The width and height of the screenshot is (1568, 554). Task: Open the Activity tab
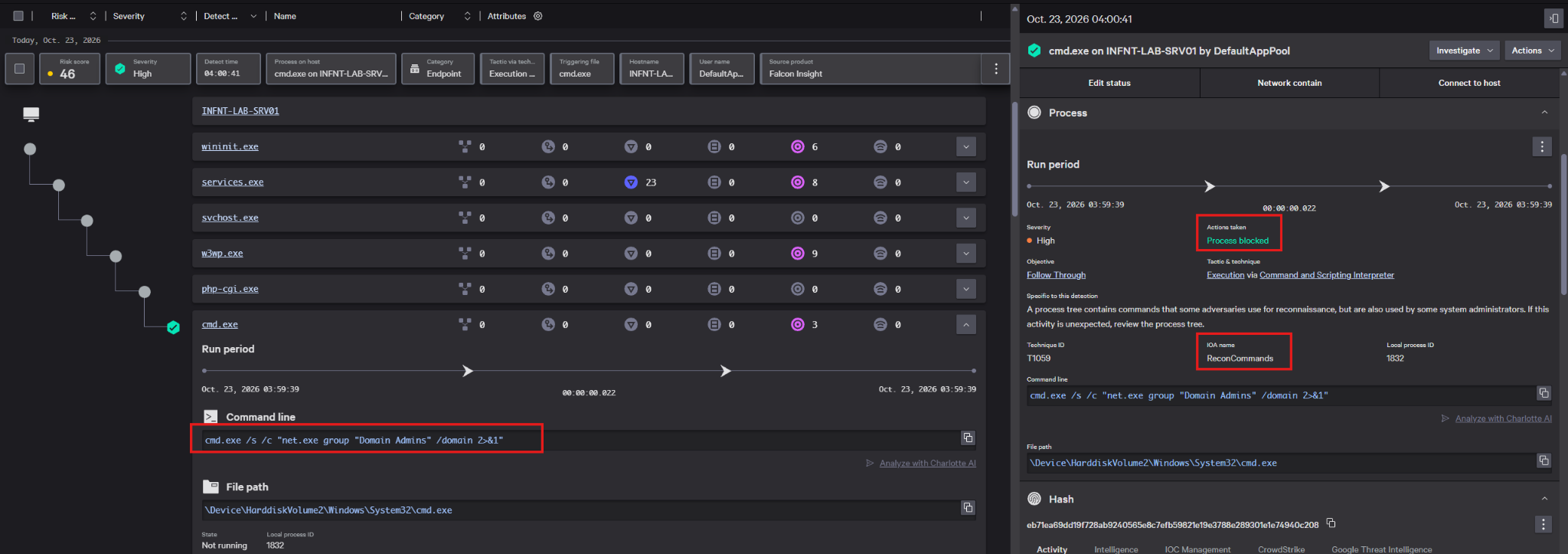(1052, 549)
